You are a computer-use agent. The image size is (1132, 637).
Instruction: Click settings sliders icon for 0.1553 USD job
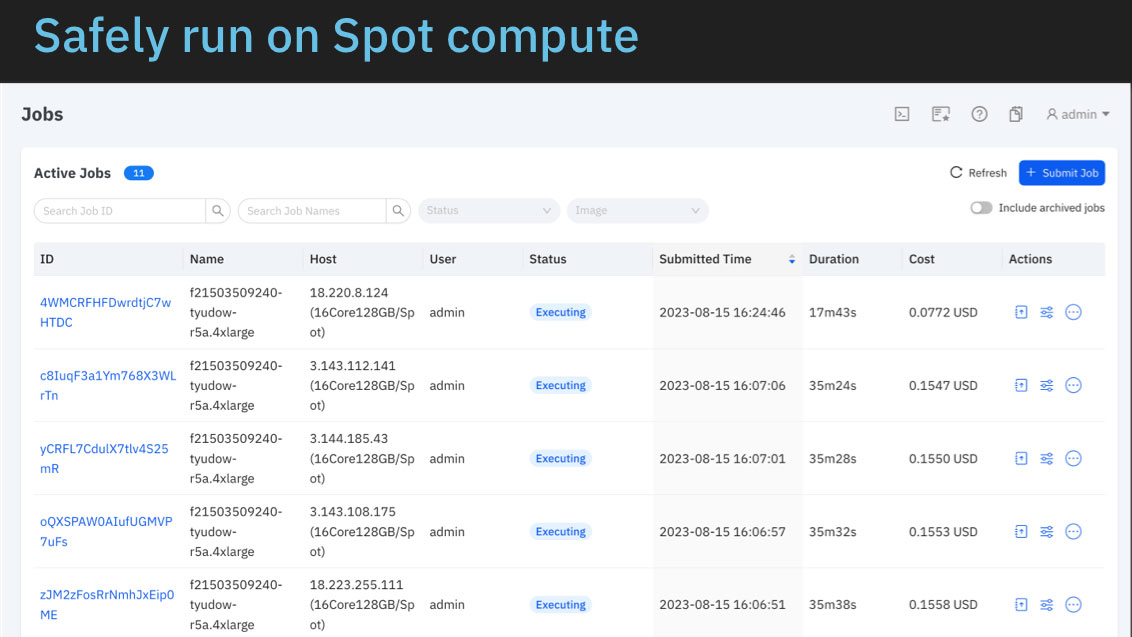(x=1046, y=532)
